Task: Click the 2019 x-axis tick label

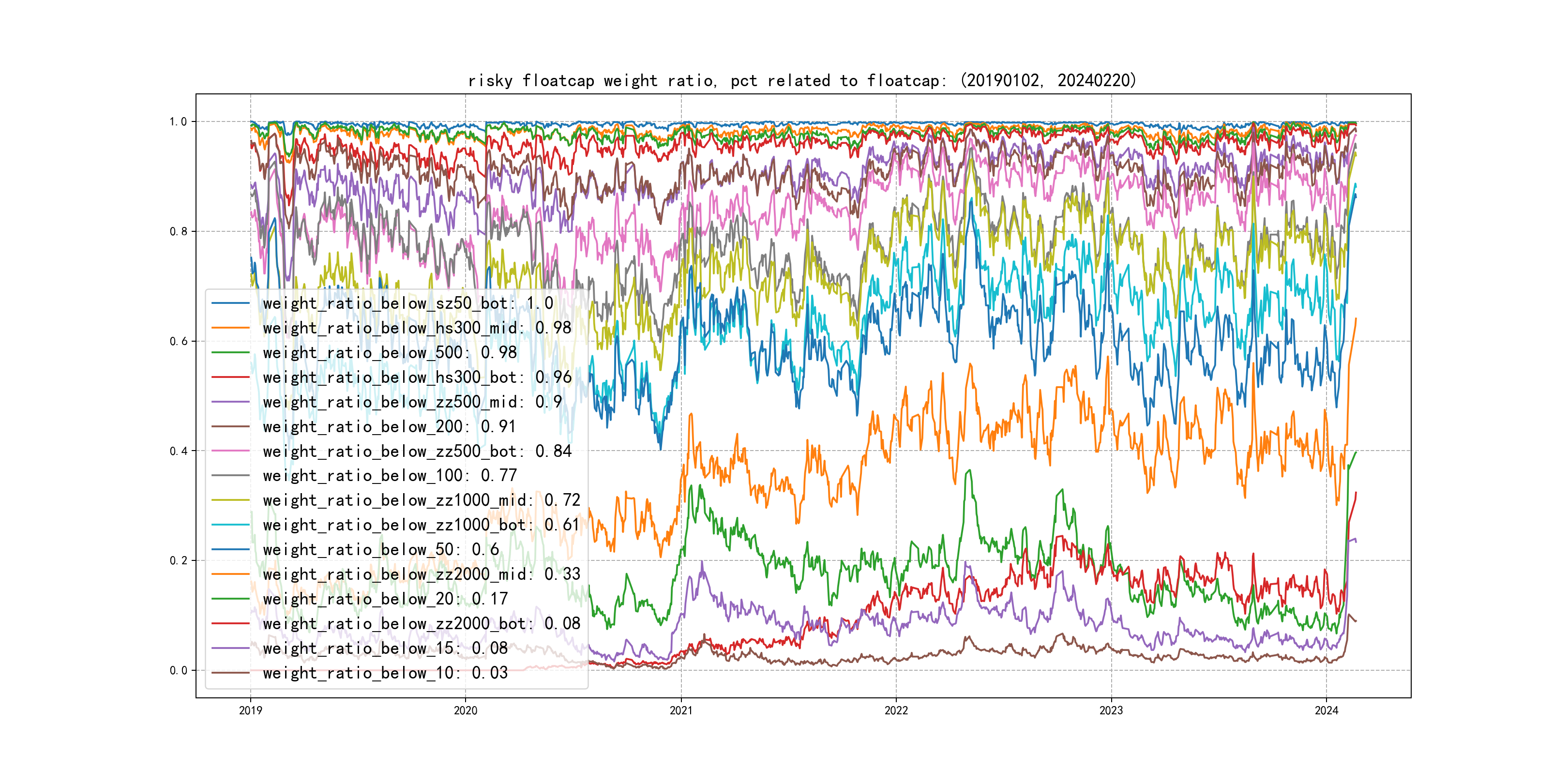Action: [250, 710]
